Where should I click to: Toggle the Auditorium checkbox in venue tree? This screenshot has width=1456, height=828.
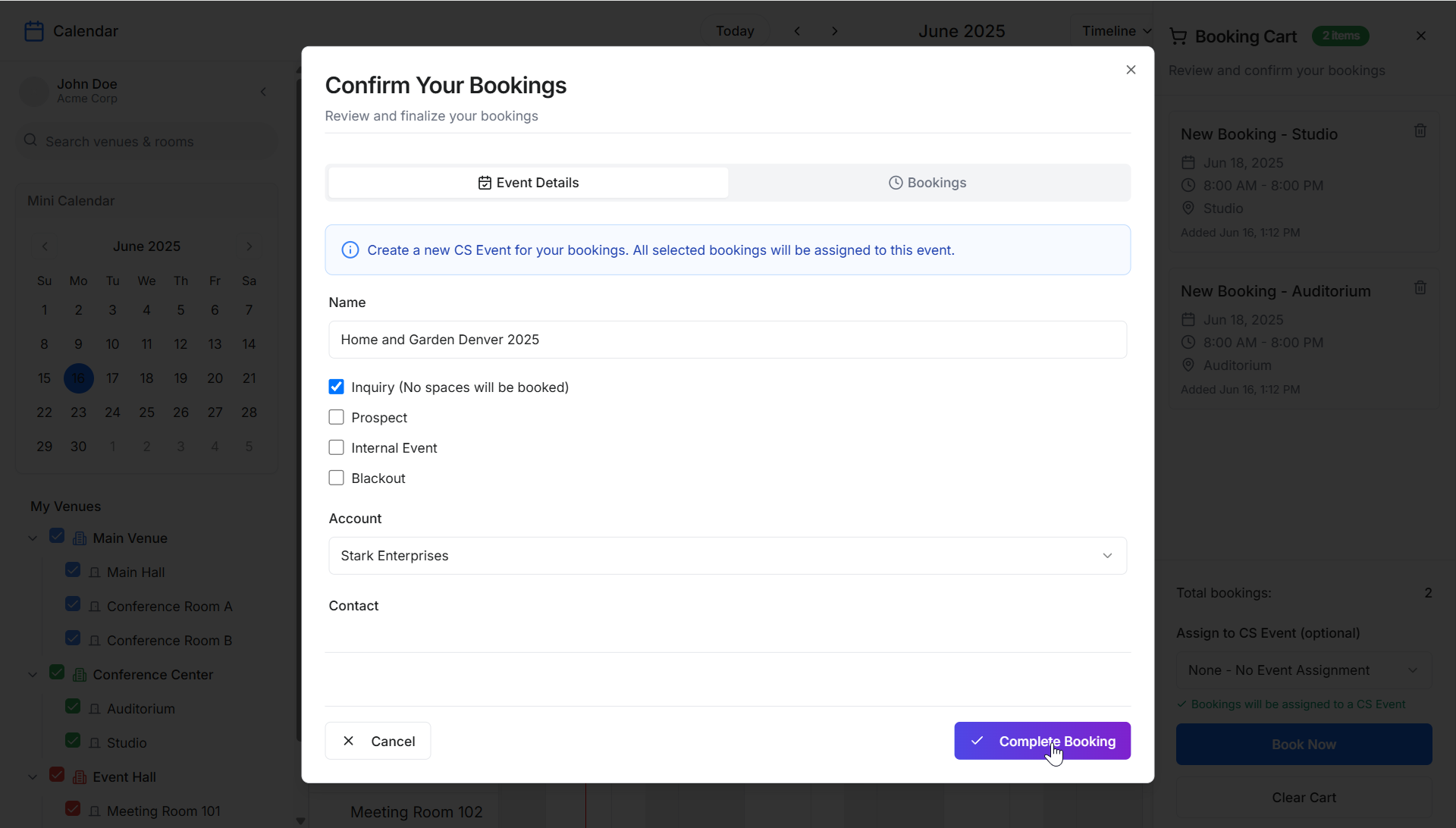[x=73, y=706]
